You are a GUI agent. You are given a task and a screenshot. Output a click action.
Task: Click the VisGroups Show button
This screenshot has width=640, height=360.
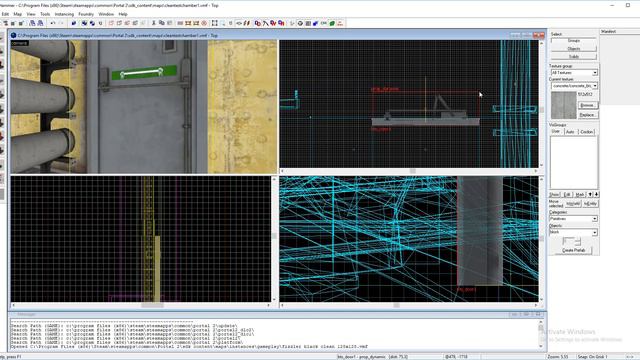tap(554, 195)
